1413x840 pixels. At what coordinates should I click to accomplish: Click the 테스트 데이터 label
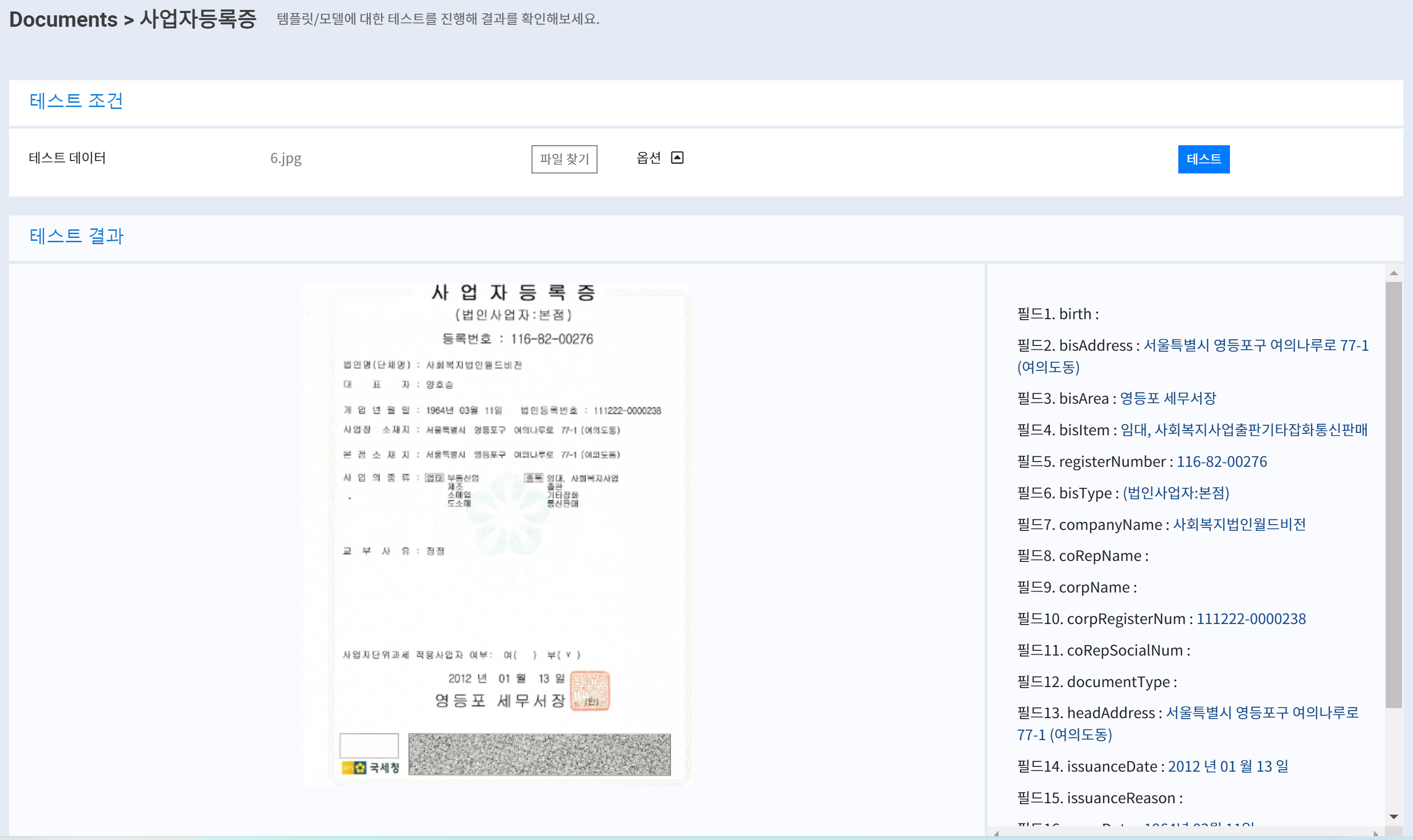click(x=67, y=158)
